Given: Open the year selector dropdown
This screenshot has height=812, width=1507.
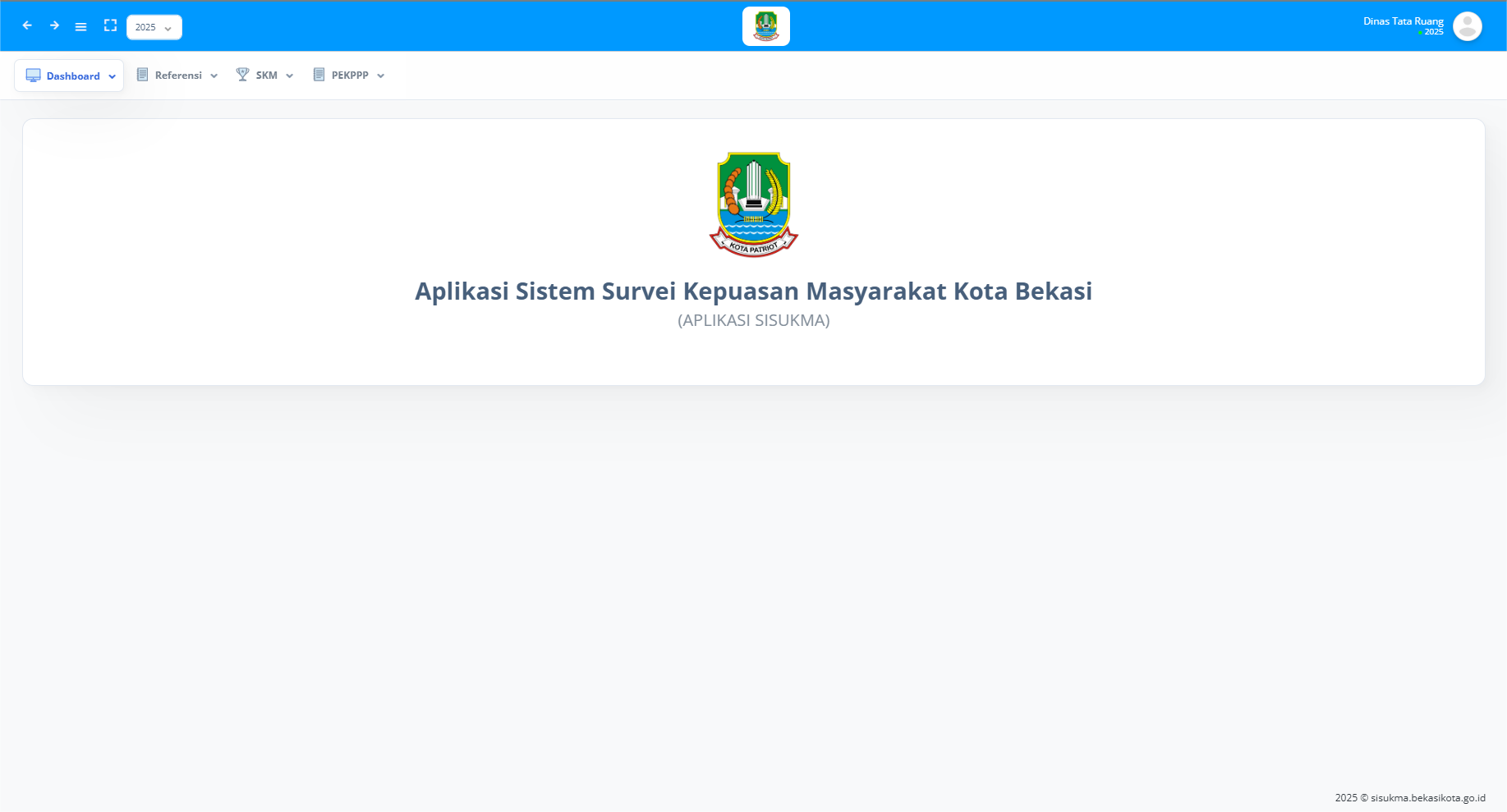Looking at the screenshot, I should click(x=154, y=26).
